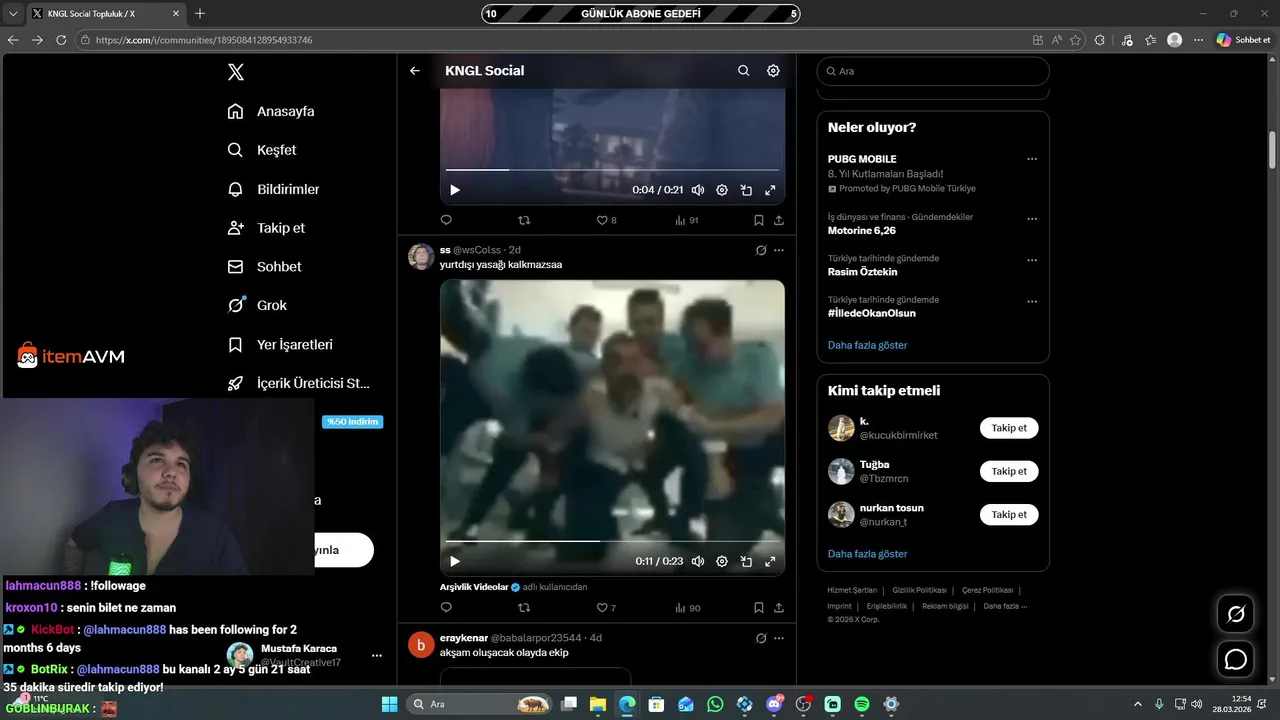Open floating messages chat button

pos(1236,659)
